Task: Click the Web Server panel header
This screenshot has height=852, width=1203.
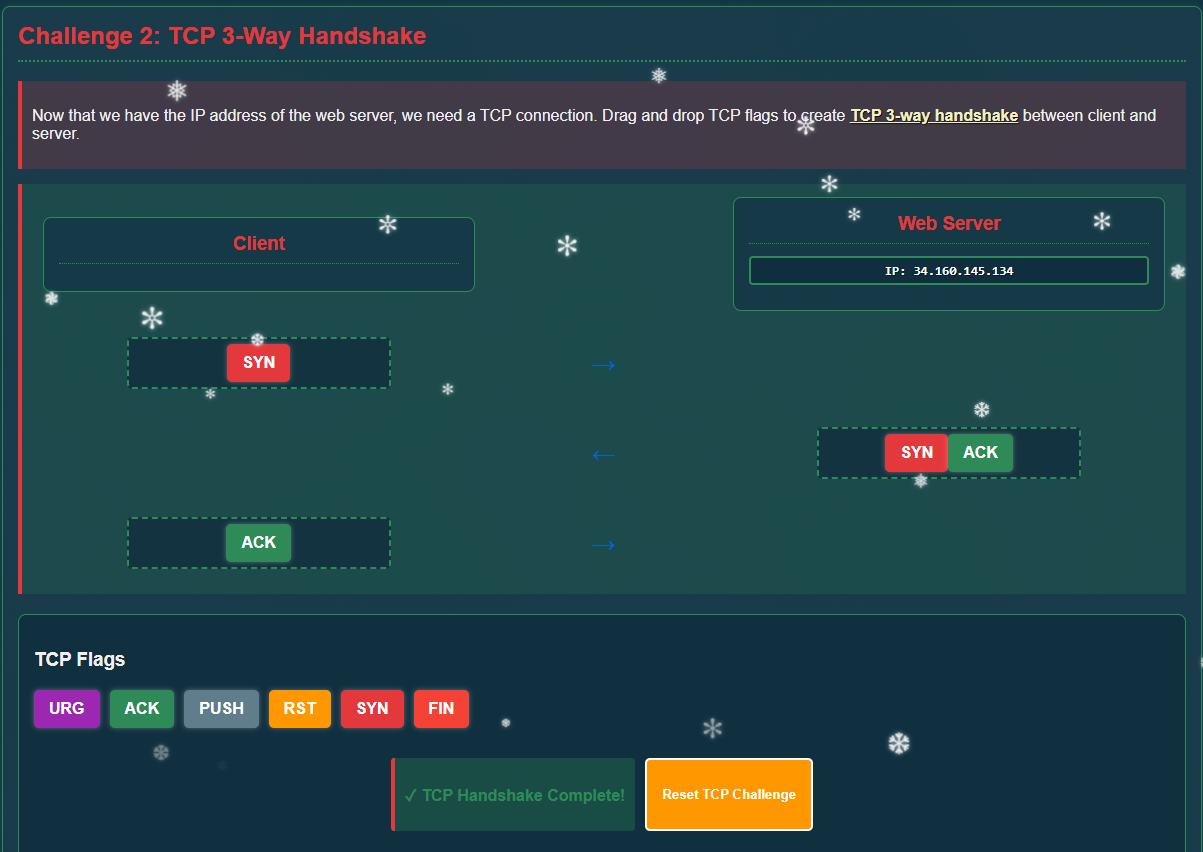Action: pos(948,223)
